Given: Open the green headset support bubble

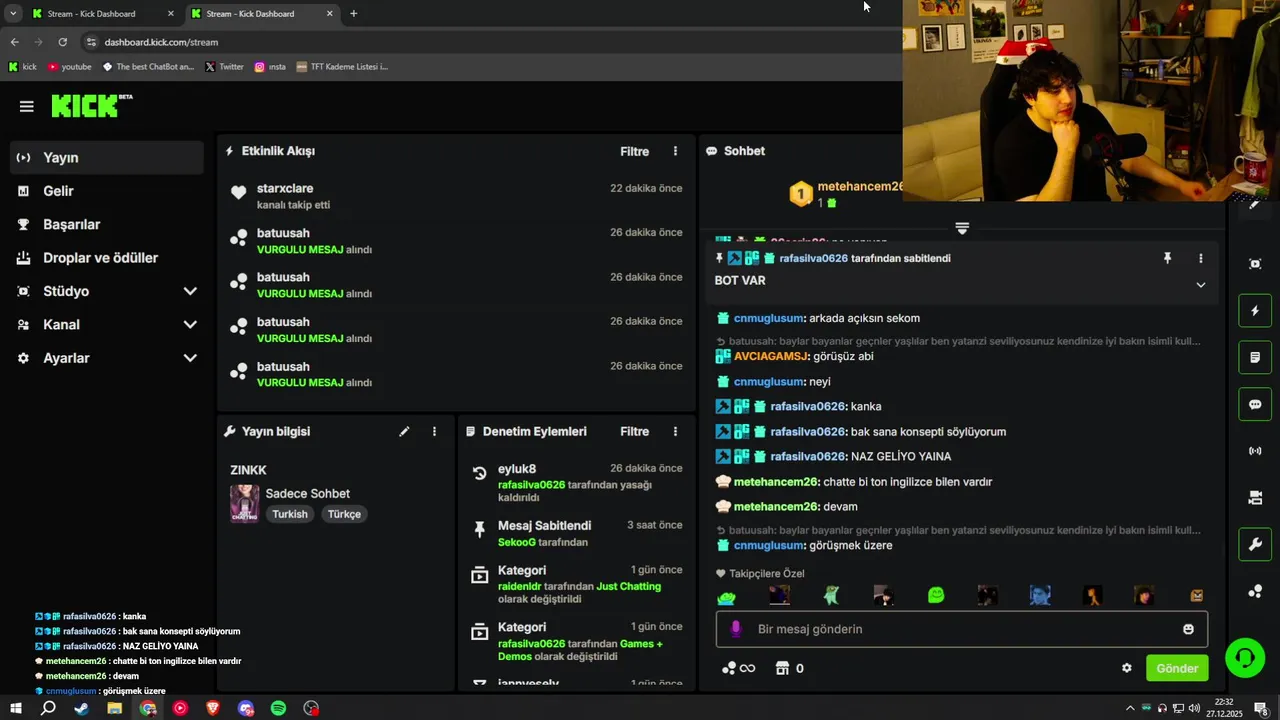Looking at the screenshot, I should tap(1244, 657).
